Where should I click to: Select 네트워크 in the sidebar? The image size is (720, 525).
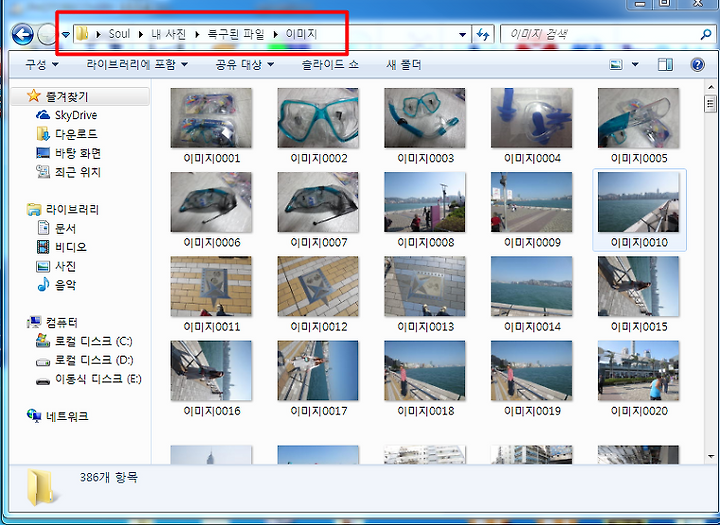pyautogui.click(x=67, y=417)
